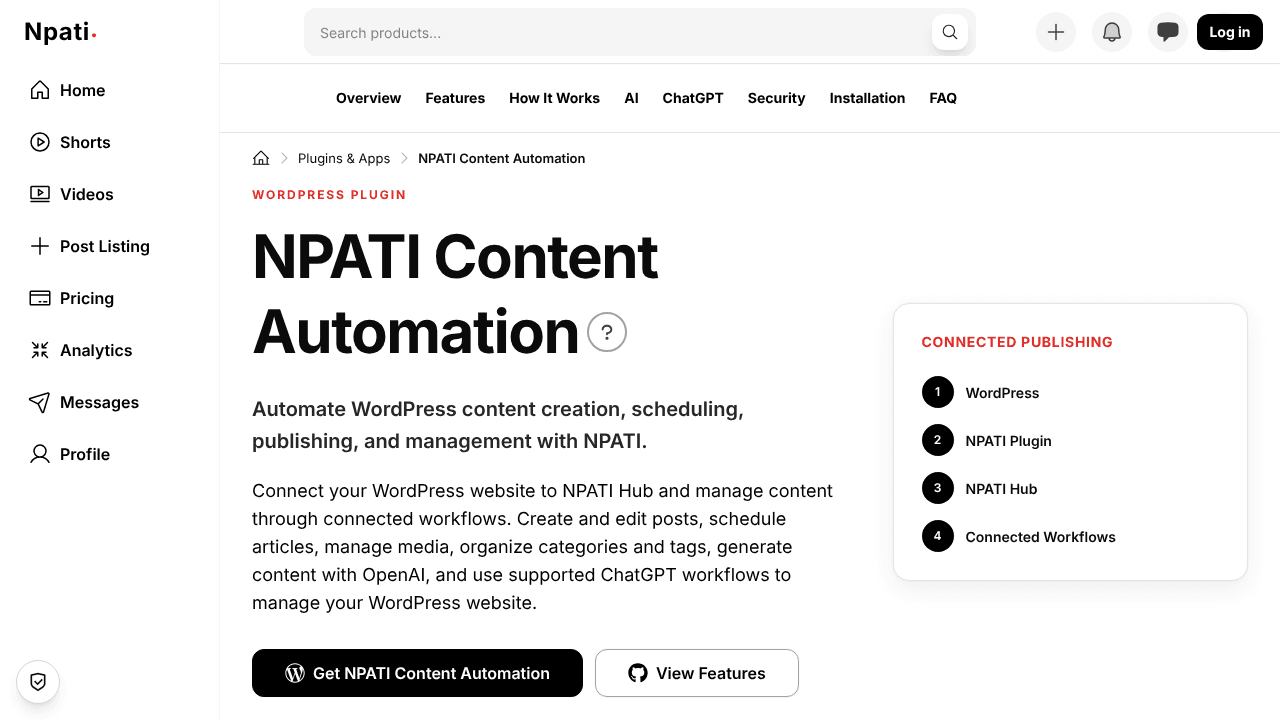The image size is (1280, 720).
Task: Click the Analytics arrows icon
Action: point(40,350)
